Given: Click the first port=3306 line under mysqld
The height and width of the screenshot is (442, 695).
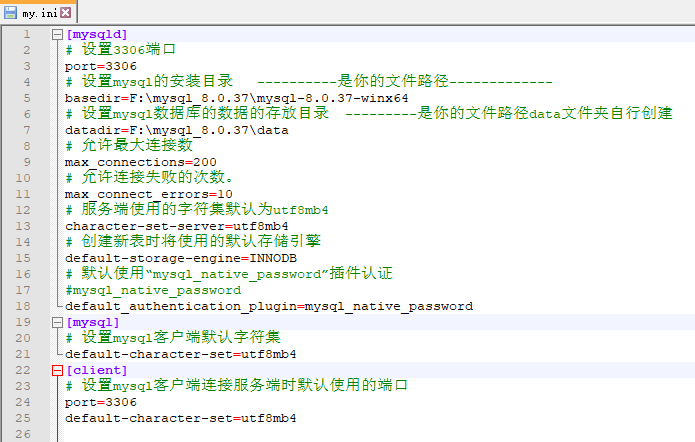Looking at the screenshot, I should [101, 66].
